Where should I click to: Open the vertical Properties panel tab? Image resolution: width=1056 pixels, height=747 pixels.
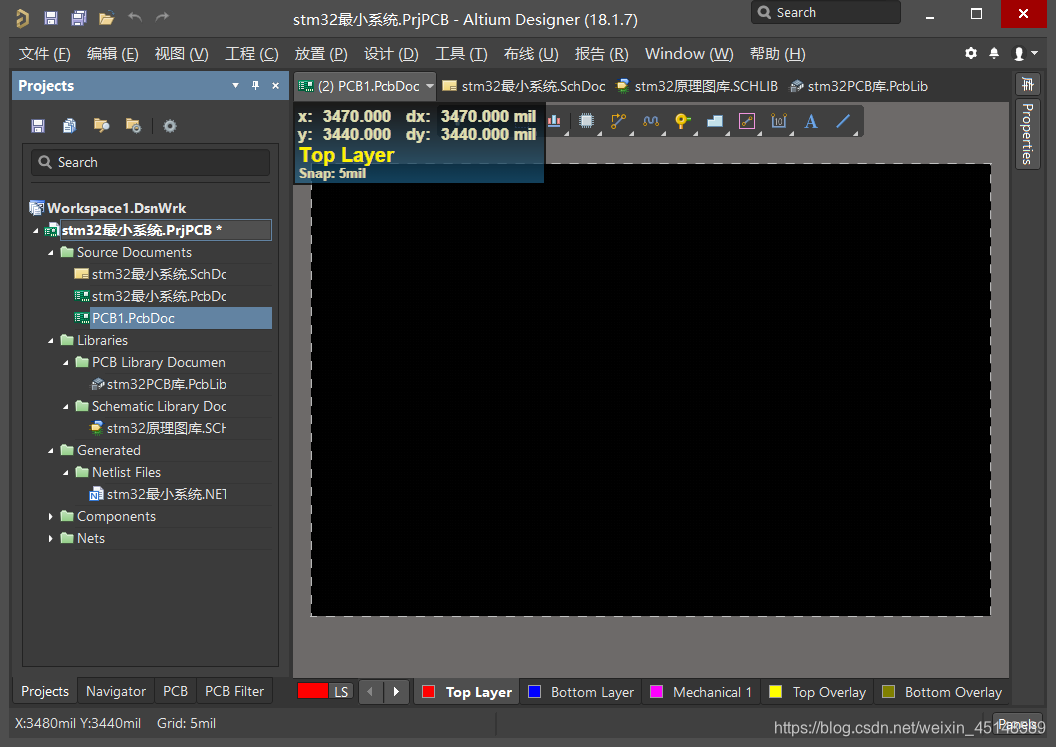pos(1027,133)
